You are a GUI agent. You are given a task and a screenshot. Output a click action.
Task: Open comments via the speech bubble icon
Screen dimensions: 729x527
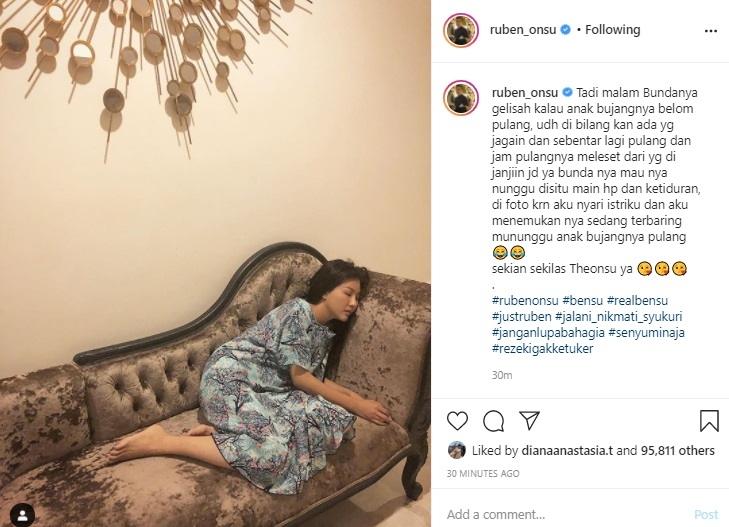[493, 421]
